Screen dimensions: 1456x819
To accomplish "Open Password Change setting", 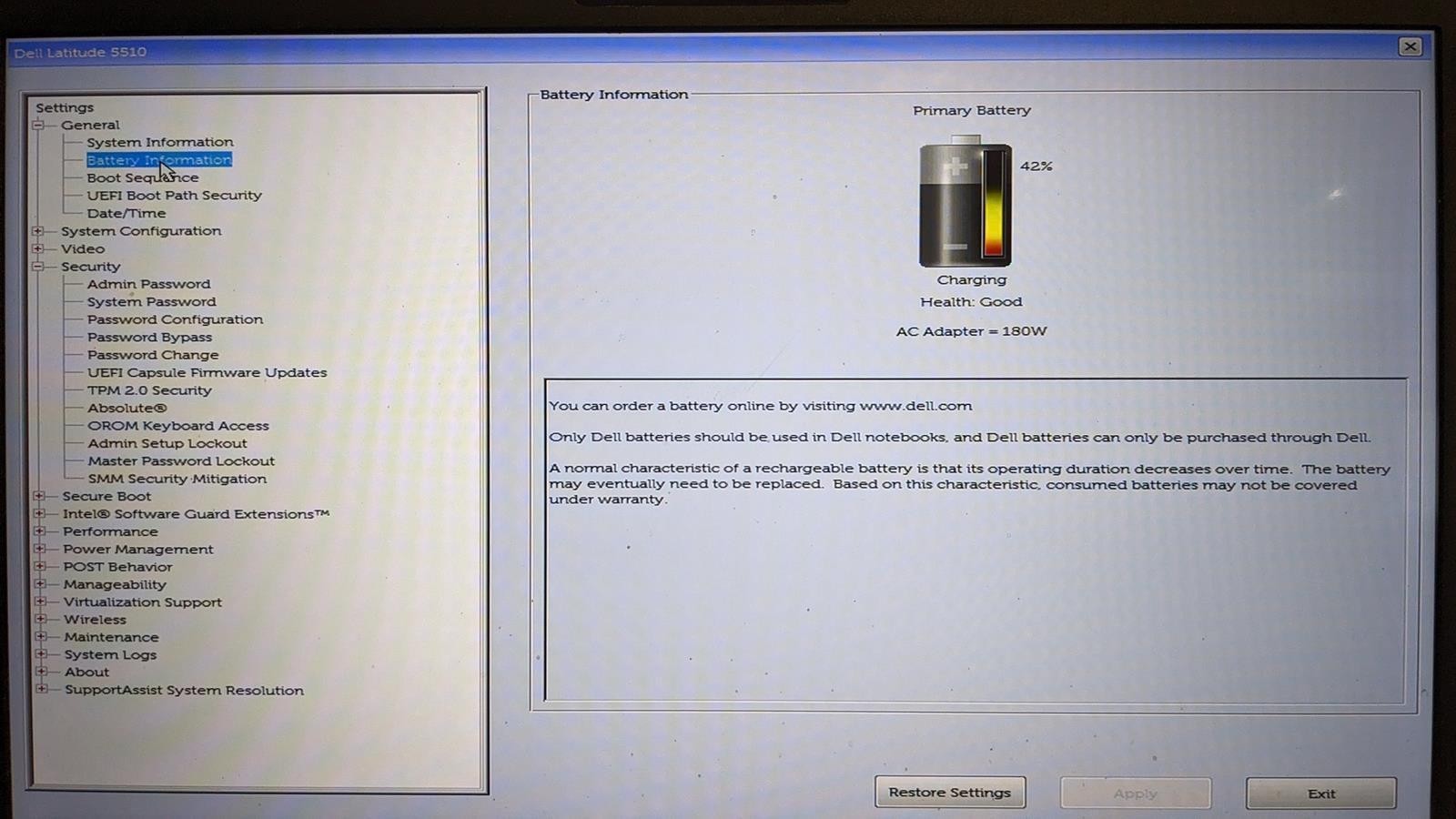I will tap(153, 355).
